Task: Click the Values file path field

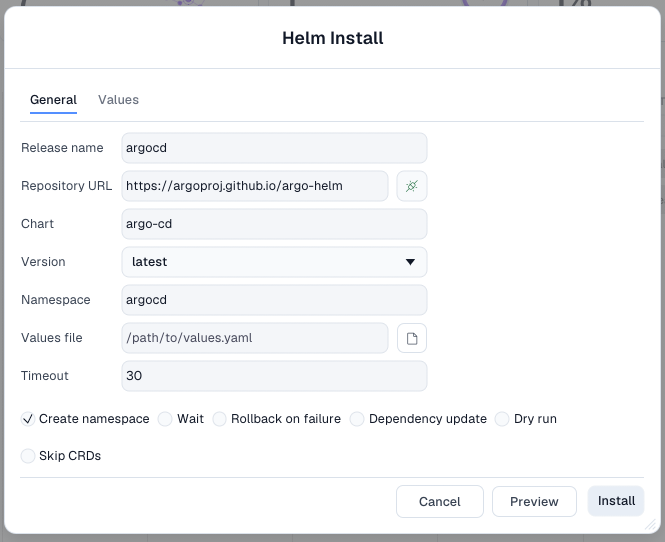Action: [254, 338]
